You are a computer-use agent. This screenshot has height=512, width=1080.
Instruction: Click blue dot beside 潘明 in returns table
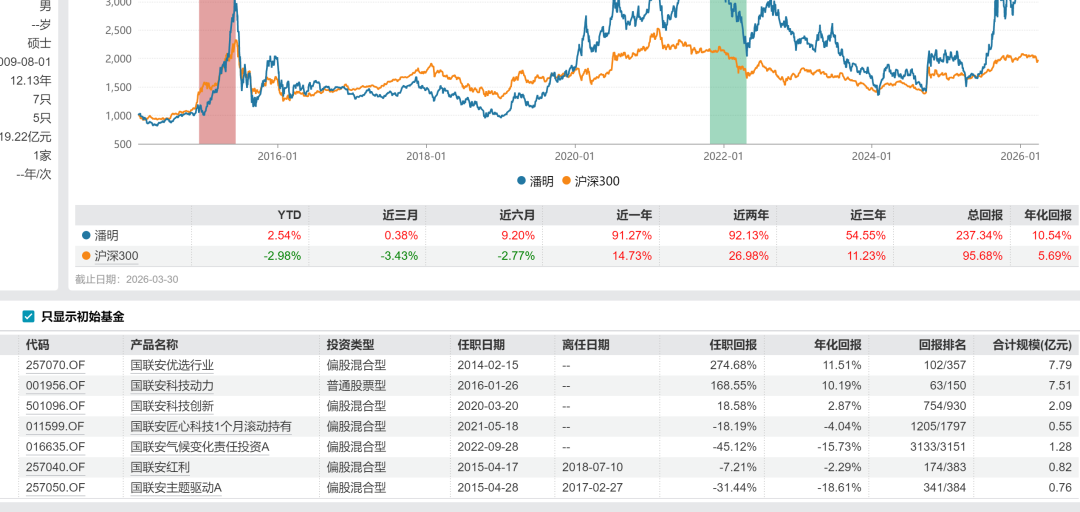86,235
